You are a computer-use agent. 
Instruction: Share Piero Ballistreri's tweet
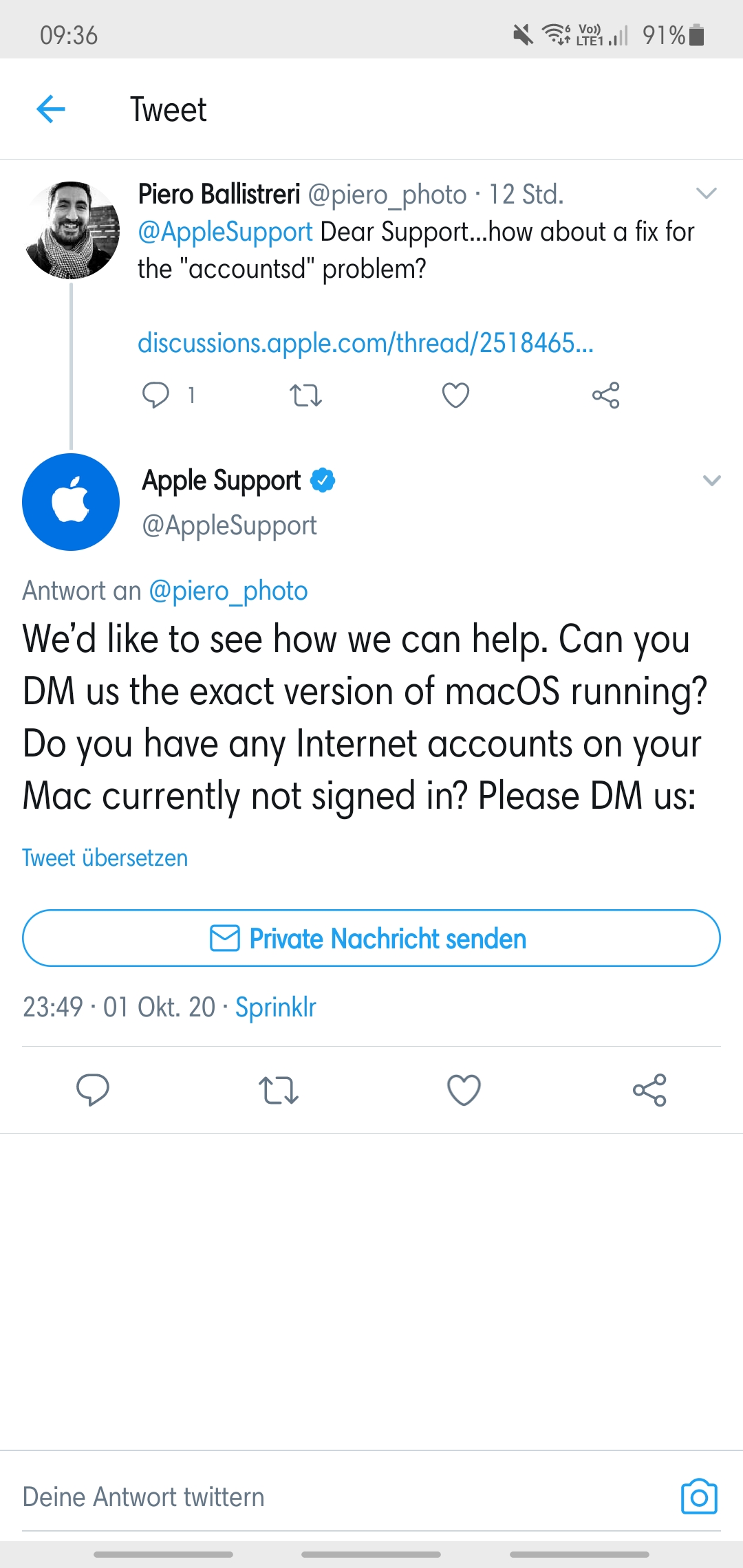click(x=606, y=395)
